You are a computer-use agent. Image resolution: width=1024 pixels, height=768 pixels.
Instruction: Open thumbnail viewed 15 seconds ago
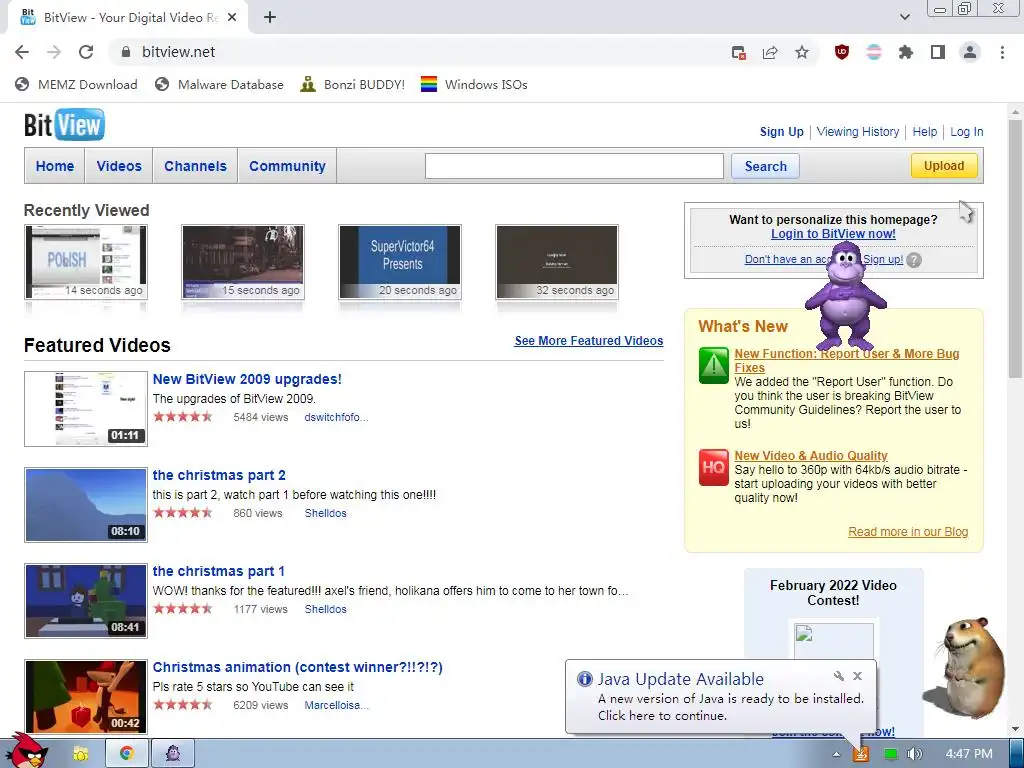243,262
